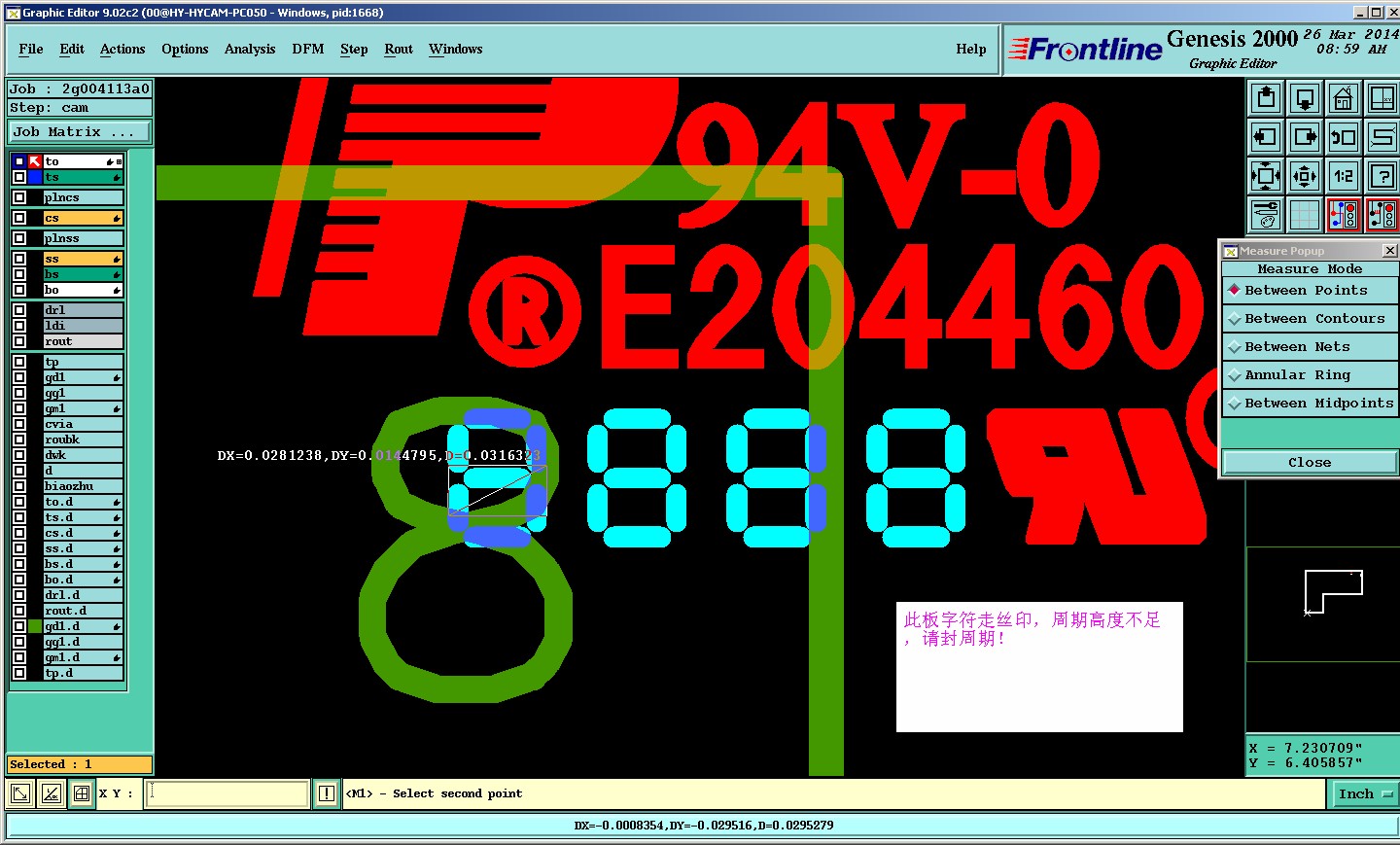
Task: Open the DFM menu
Action: click(308, 49)
